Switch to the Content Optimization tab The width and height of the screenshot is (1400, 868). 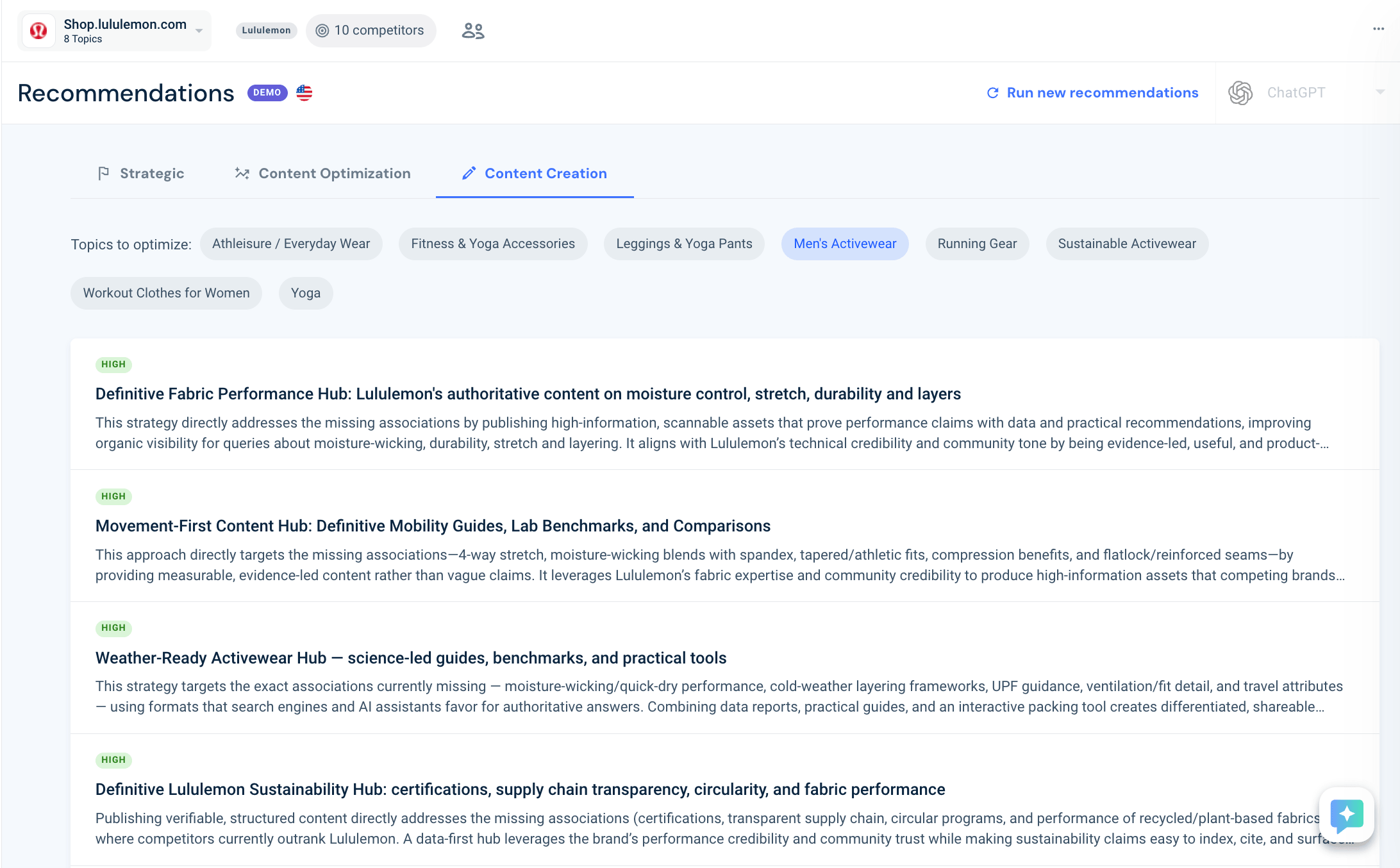(322, 174)
